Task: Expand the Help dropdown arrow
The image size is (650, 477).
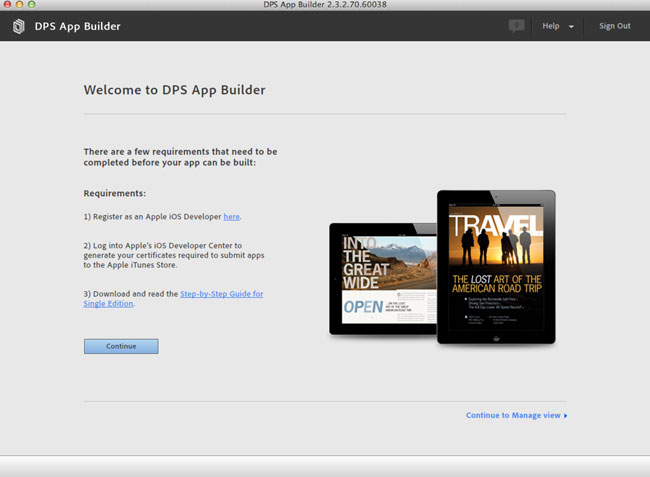Action: click(571, 27)
